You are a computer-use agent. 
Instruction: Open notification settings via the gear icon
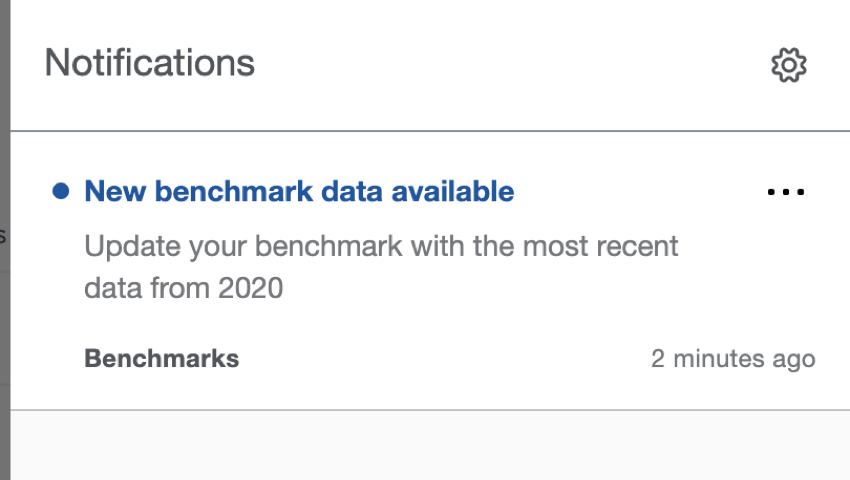pos(789,65)
